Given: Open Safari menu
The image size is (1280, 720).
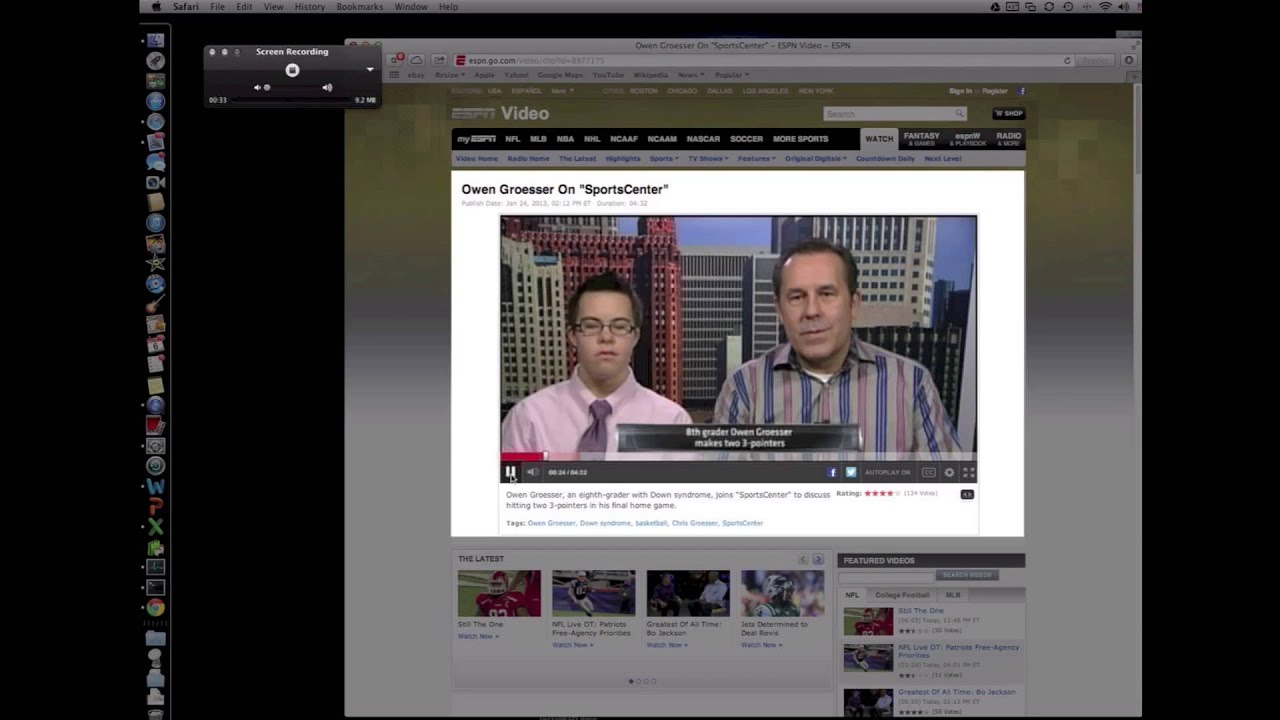Looking at the screenshot, I should (185, 7).
